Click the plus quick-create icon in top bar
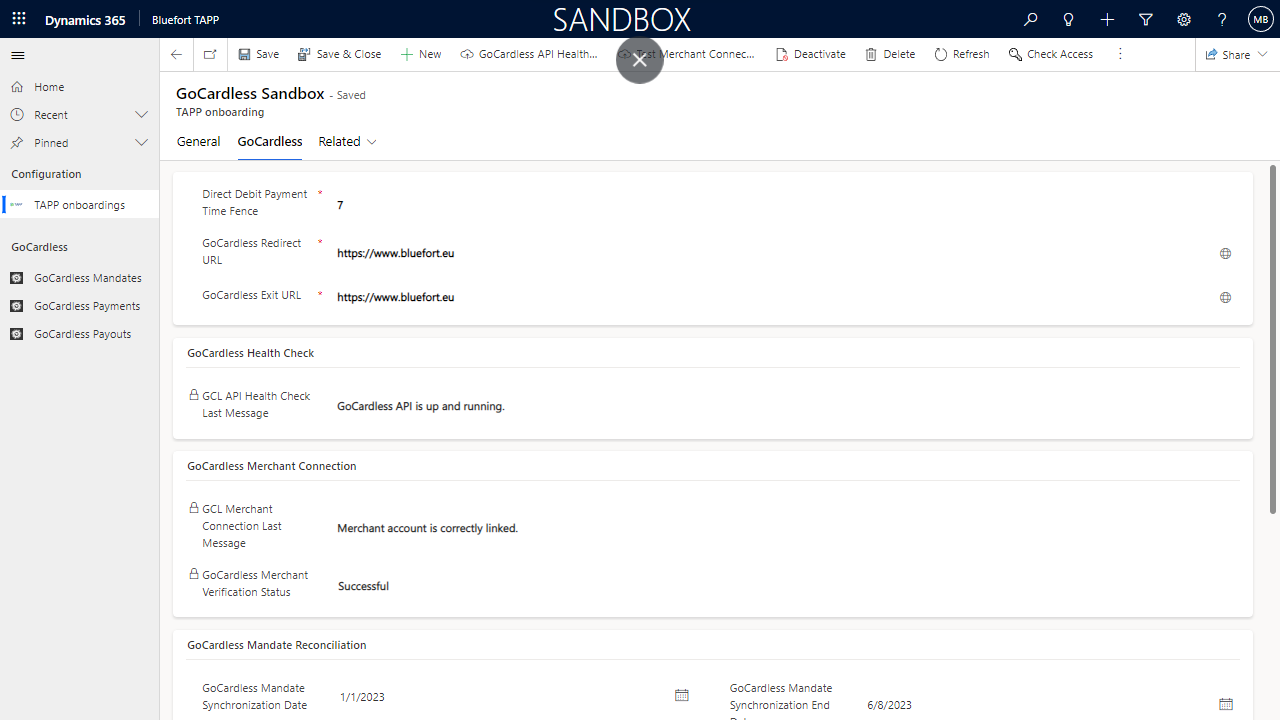The image size is (1280, 720). [x=1107, y=20]
